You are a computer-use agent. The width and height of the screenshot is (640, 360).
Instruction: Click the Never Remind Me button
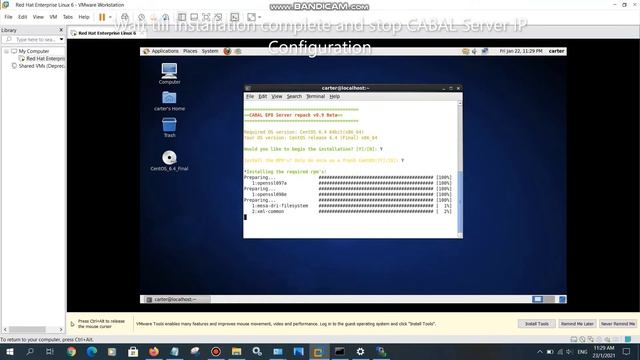pyautogui.click(x=618, y=324)
